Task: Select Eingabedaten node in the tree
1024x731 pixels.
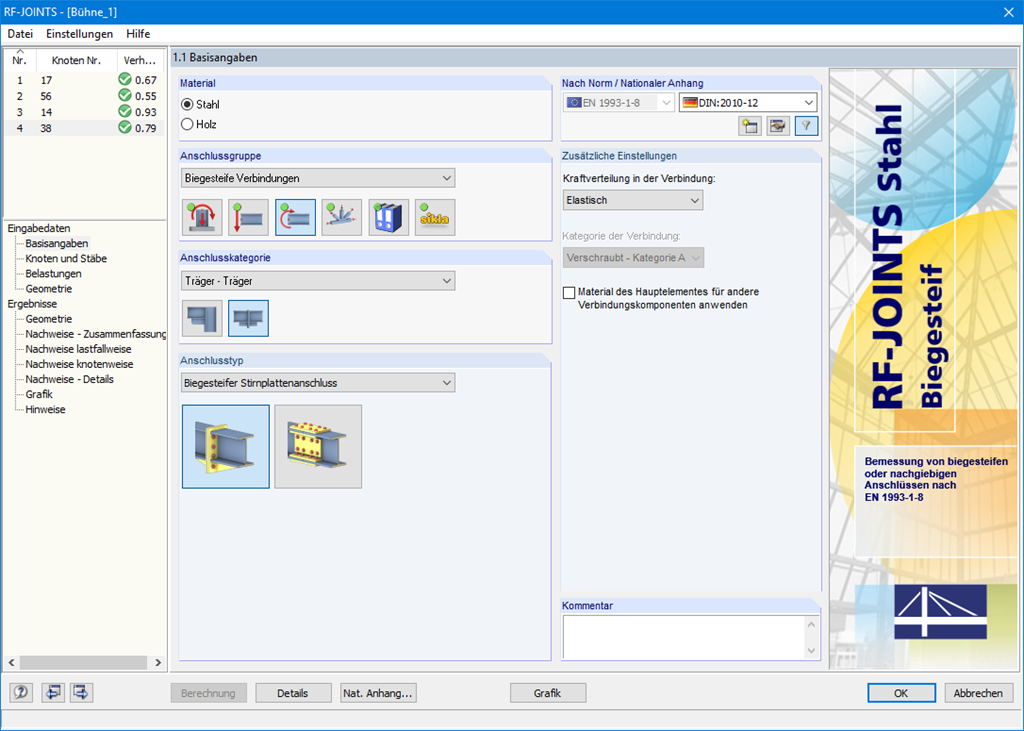Action: pos(39,229)
